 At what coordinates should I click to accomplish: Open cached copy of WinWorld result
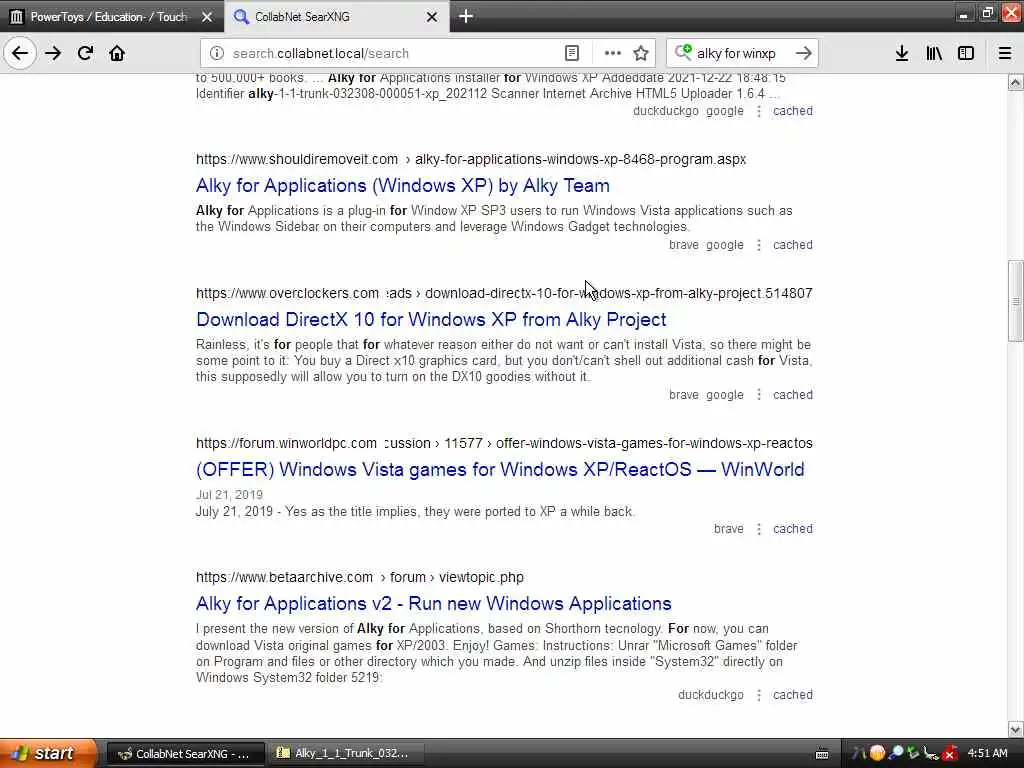coord(793,529)
